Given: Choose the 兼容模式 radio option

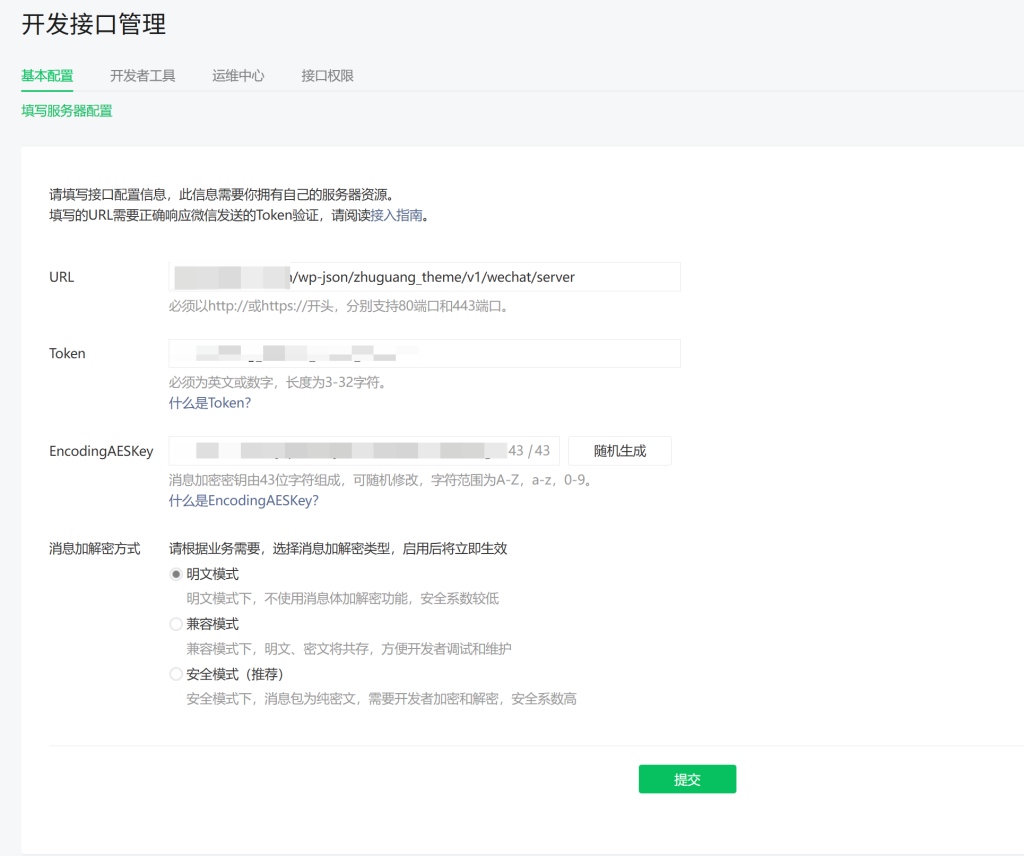Looking at the screenshot, I should [176, 624].
